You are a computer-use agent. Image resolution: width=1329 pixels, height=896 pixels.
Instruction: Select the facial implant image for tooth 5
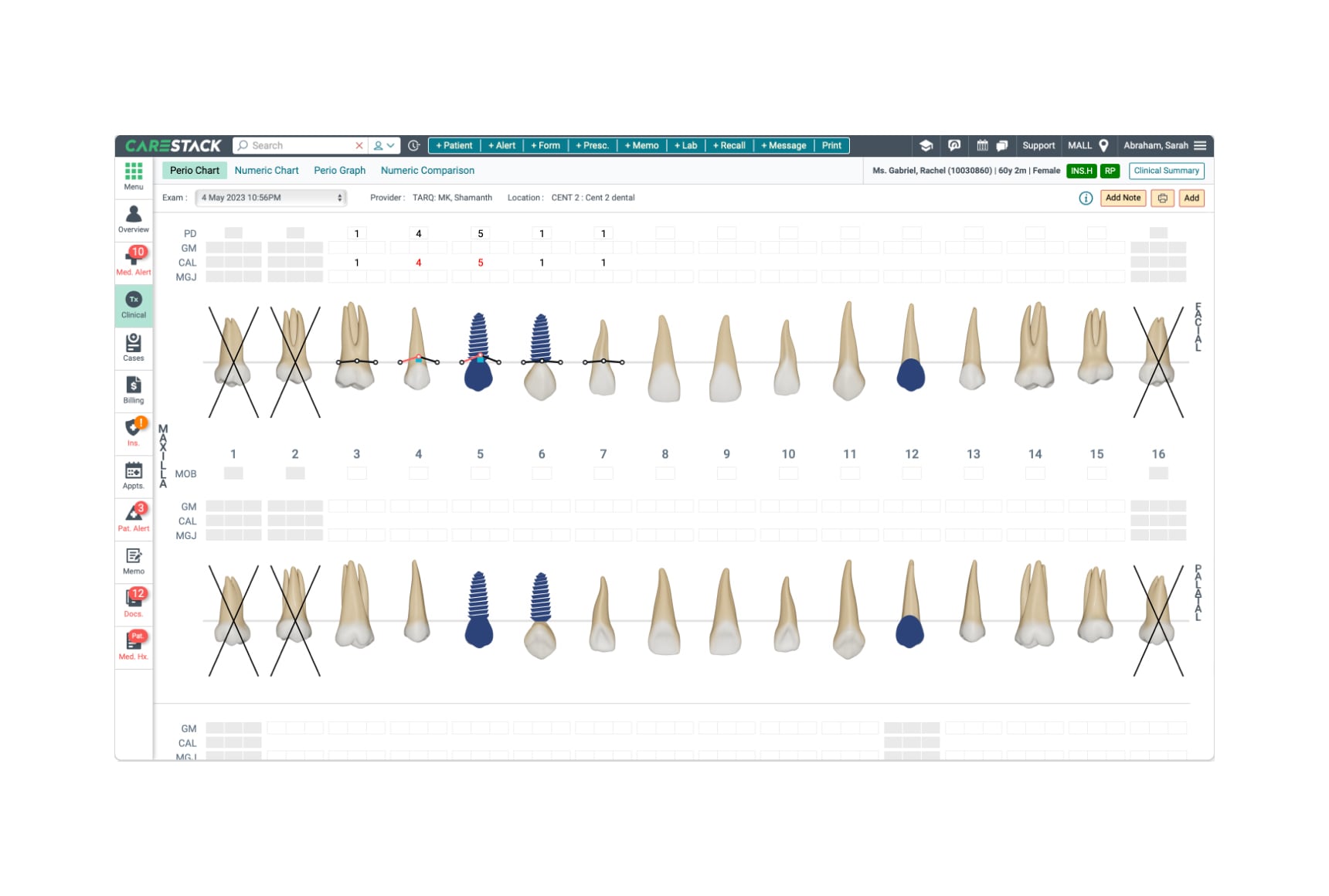(479, 352)
